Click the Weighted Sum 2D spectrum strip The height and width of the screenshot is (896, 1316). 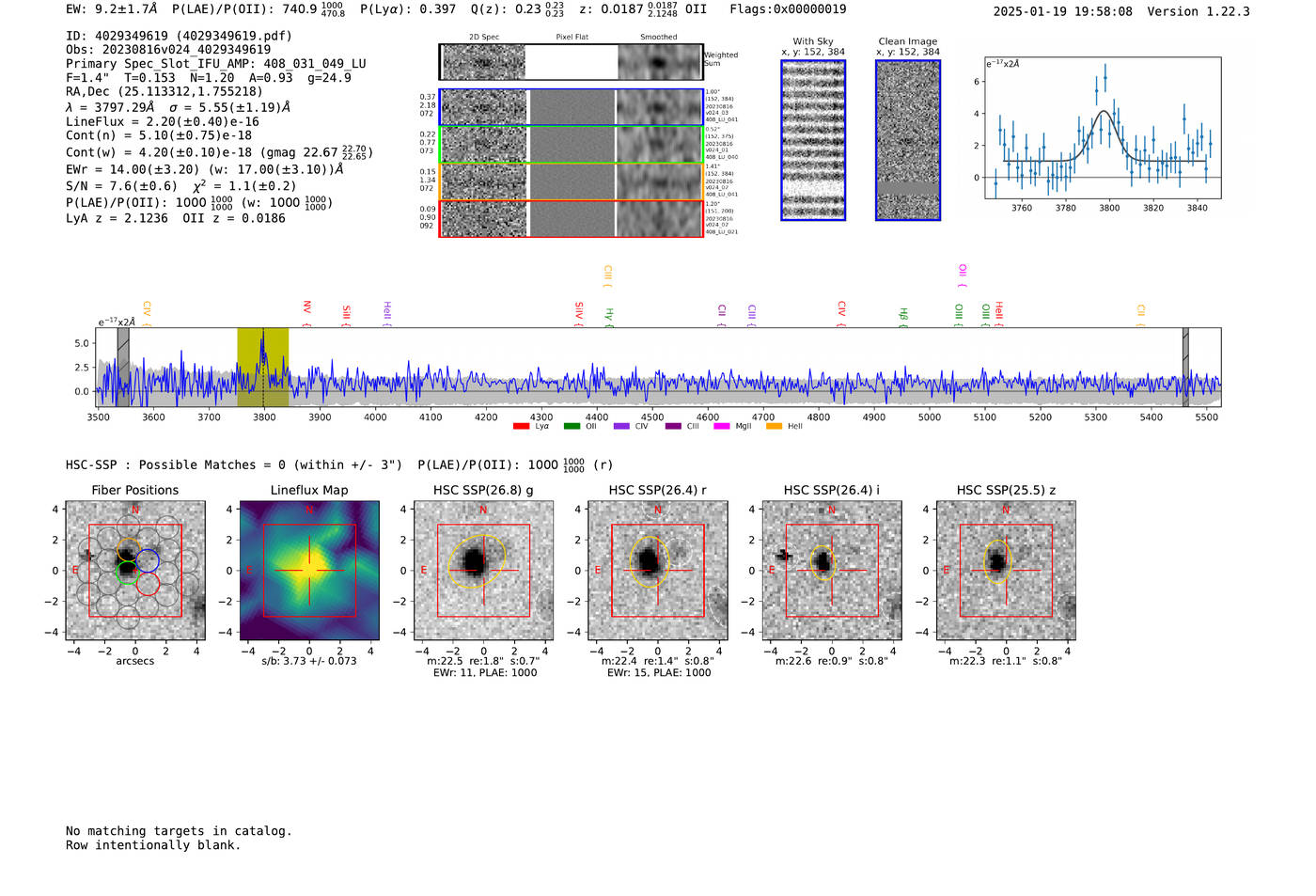[572, 62]
